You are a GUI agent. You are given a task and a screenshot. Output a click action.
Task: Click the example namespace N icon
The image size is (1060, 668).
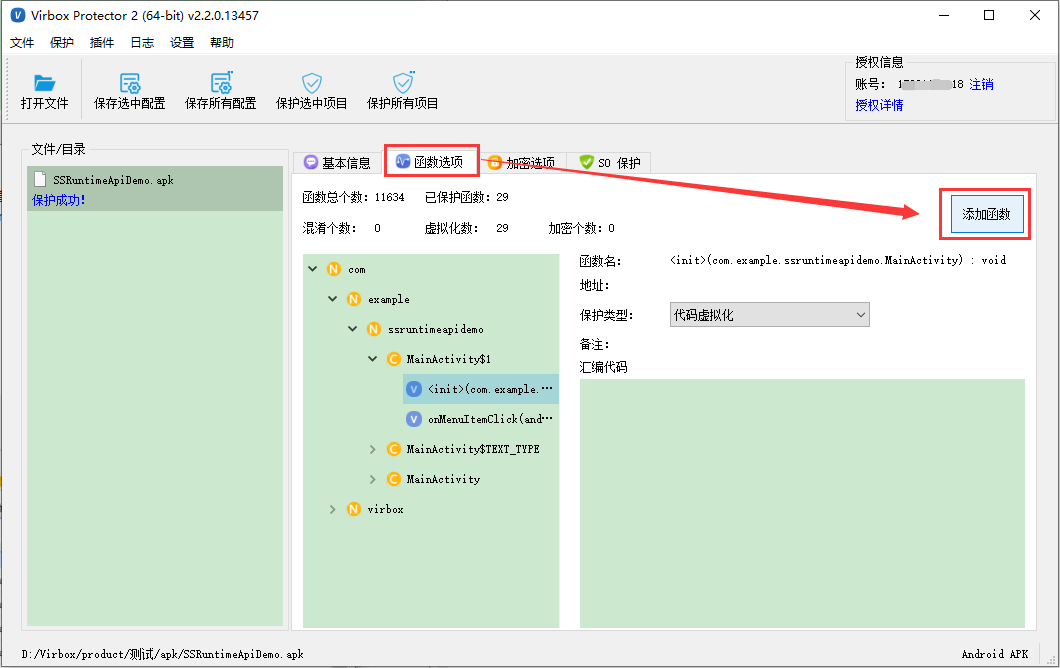pyautogui.click(x=354, y=299)
